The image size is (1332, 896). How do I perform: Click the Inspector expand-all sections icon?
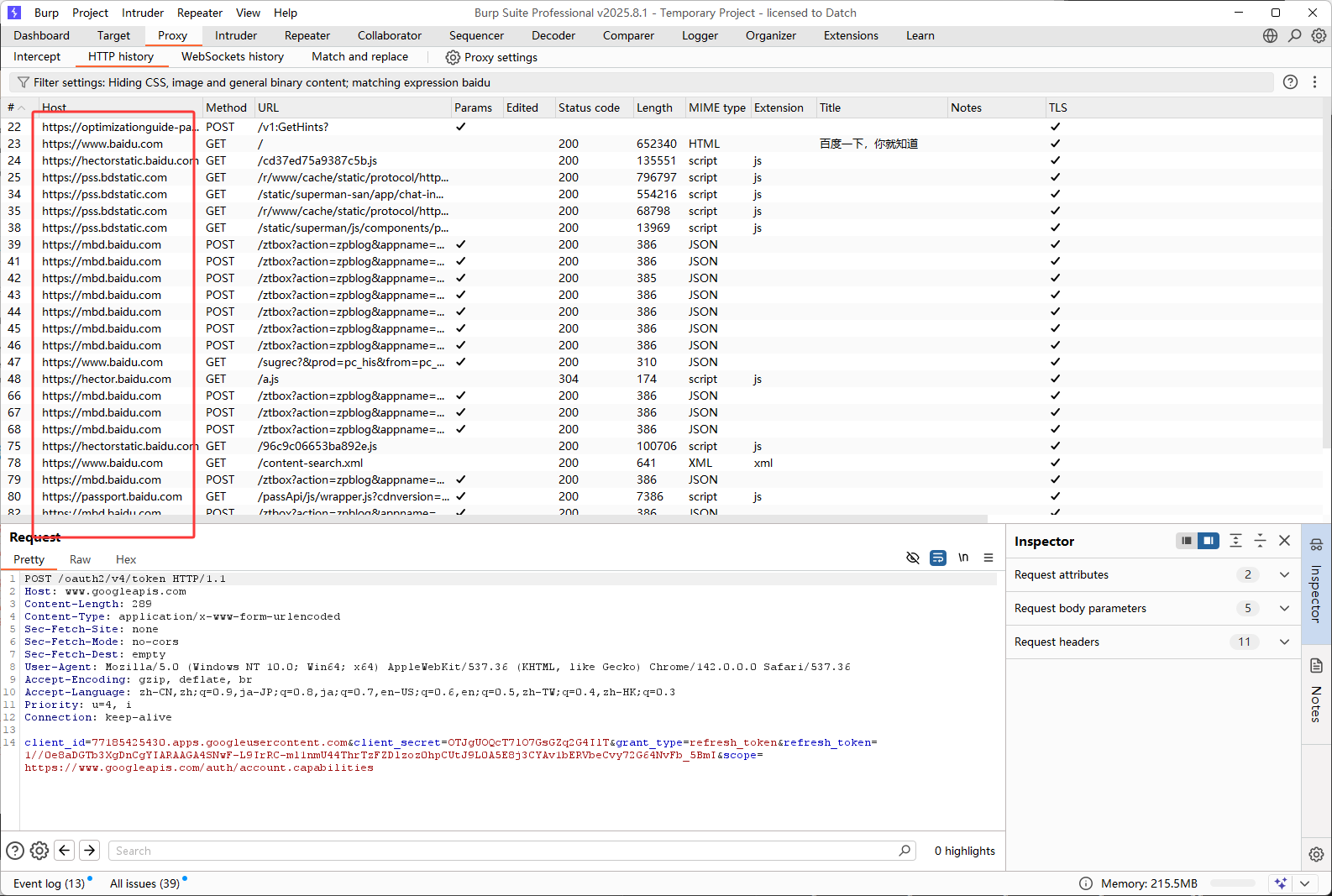1235,541
